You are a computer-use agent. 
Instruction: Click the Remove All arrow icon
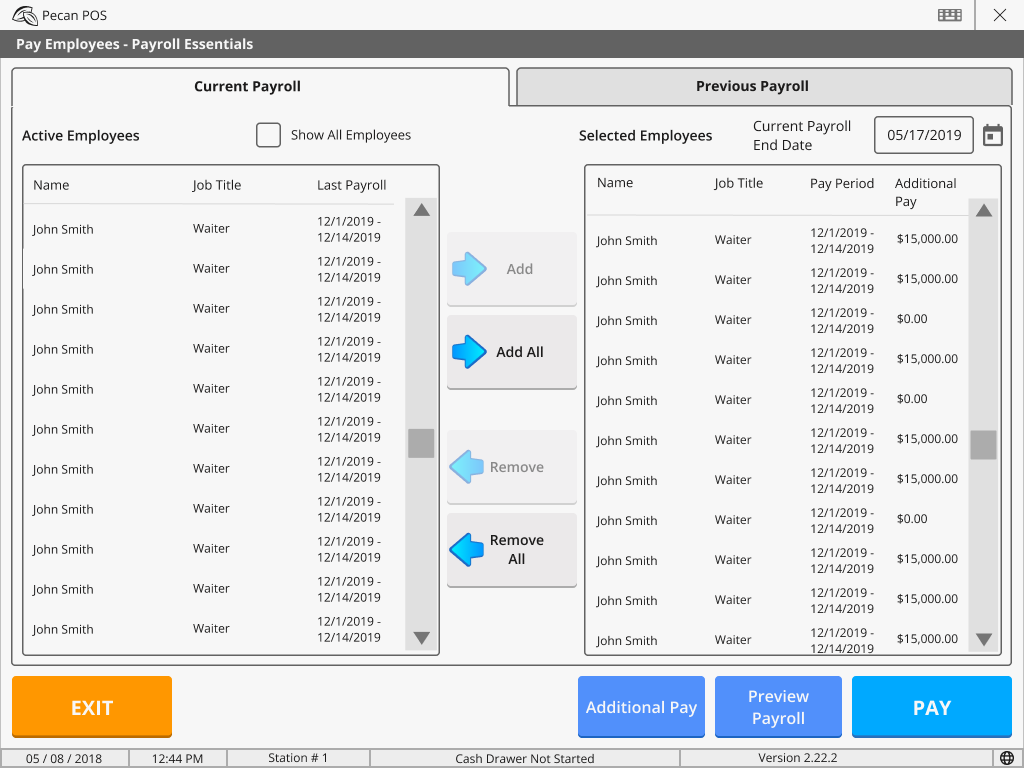[x=468, y=549]
